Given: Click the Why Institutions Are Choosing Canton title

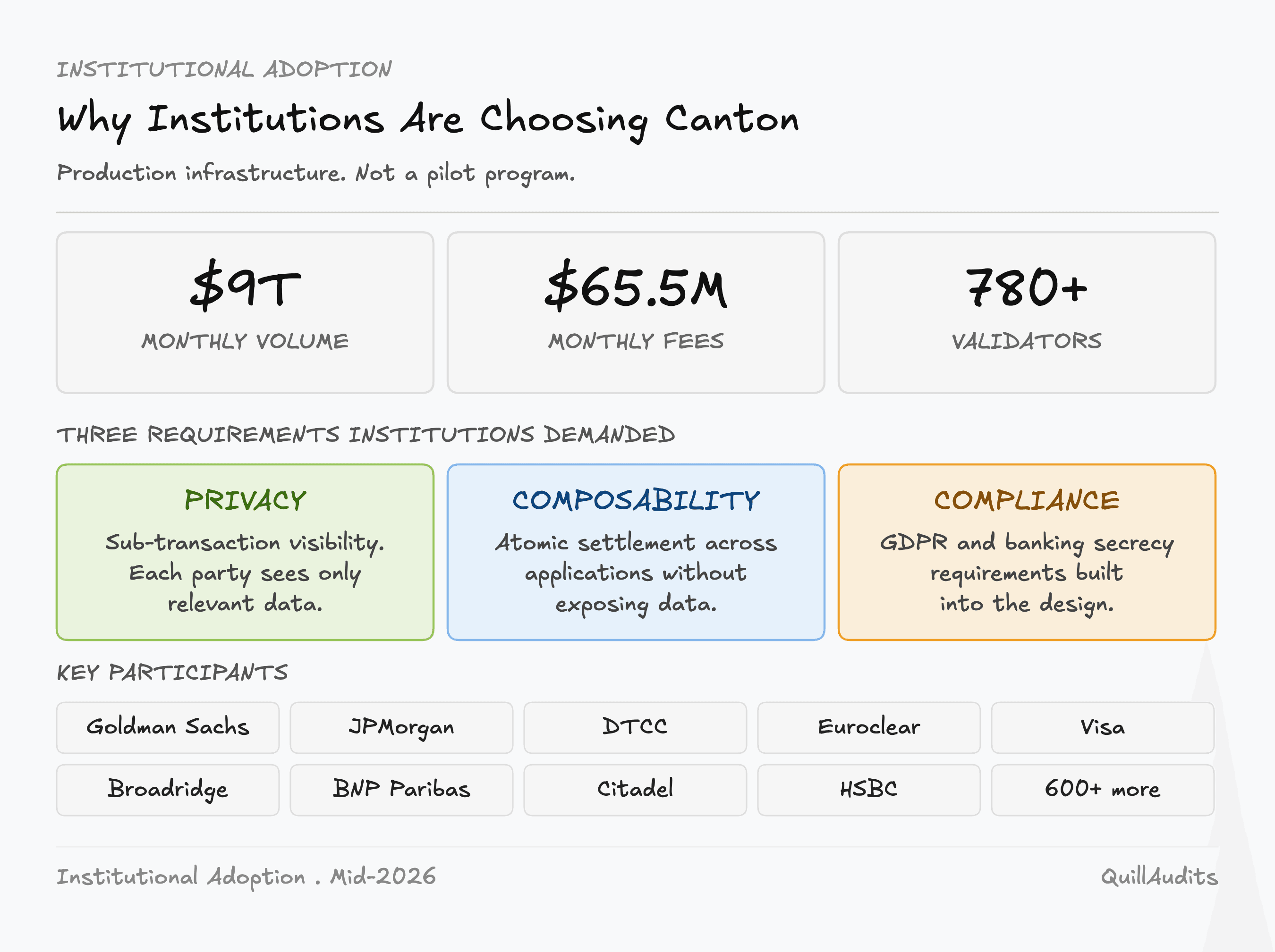Looking at the screenshot, I should (x=428, y=120).
